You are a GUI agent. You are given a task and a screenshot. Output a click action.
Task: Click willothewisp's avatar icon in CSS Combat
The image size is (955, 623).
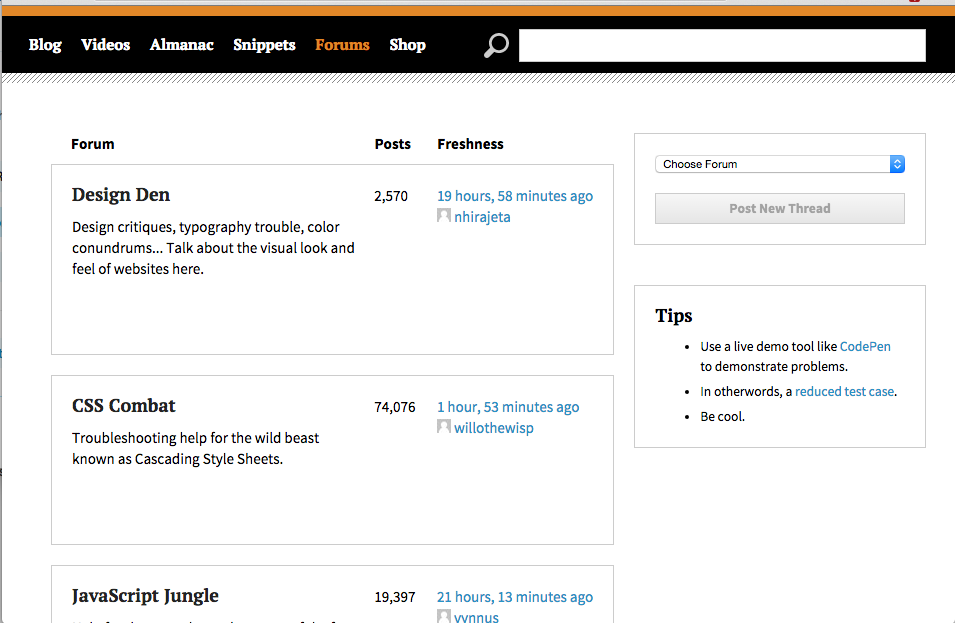click(443, 426)
